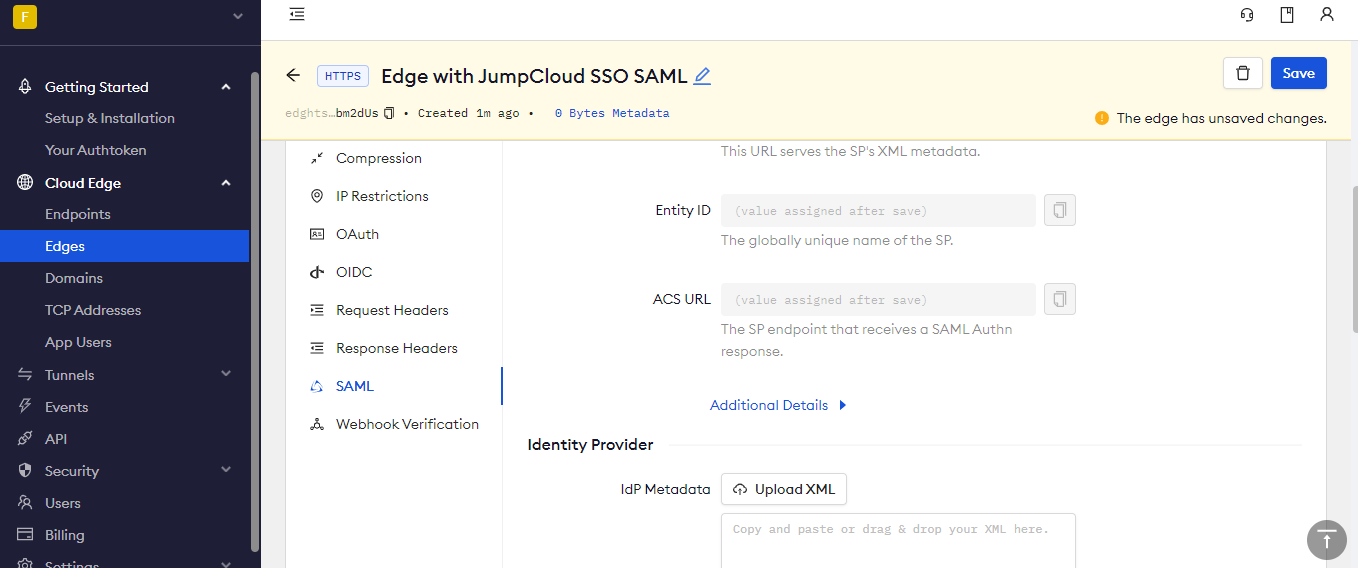Go back with the left arrow
This screenshot has width=1358, height=568.
coord(293,75)
